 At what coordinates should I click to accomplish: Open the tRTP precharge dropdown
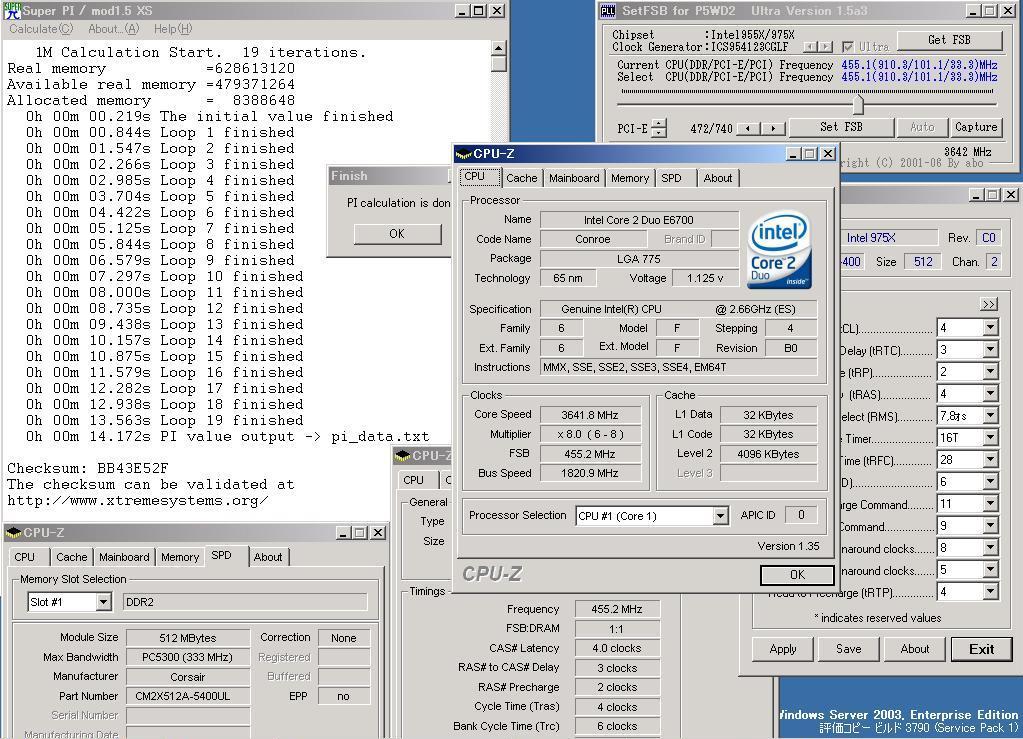(x=990, y=592)
